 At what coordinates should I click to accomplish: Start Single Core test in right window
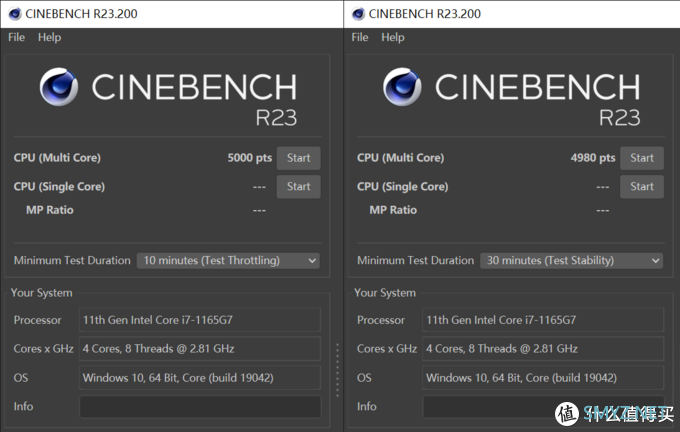coord(642,187)
